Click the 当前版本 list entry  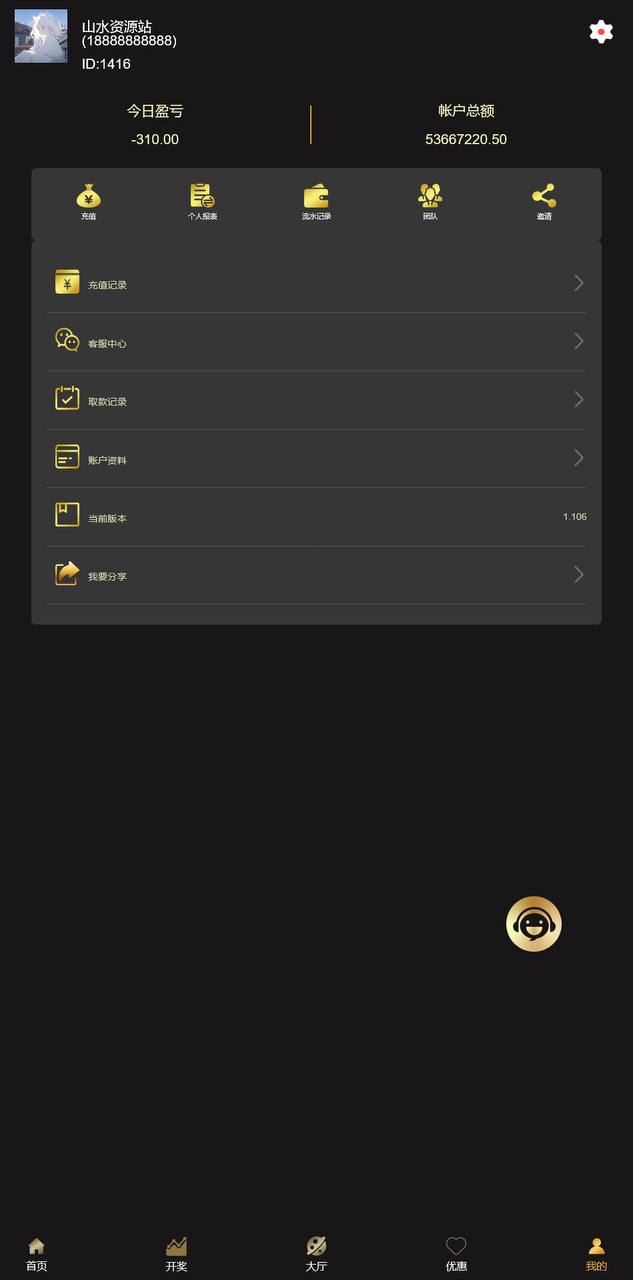316,517
